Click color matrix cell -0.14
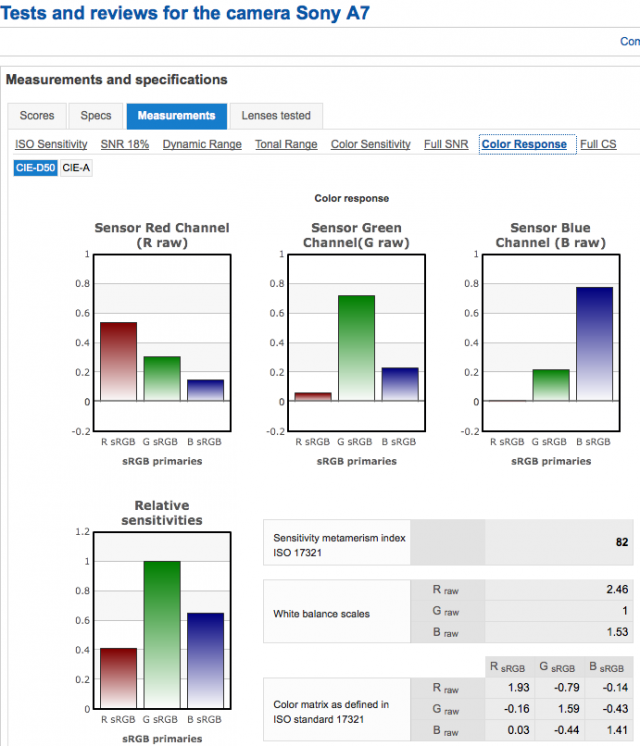This screenshot has height=747, width=640. [x=615, y=688]
